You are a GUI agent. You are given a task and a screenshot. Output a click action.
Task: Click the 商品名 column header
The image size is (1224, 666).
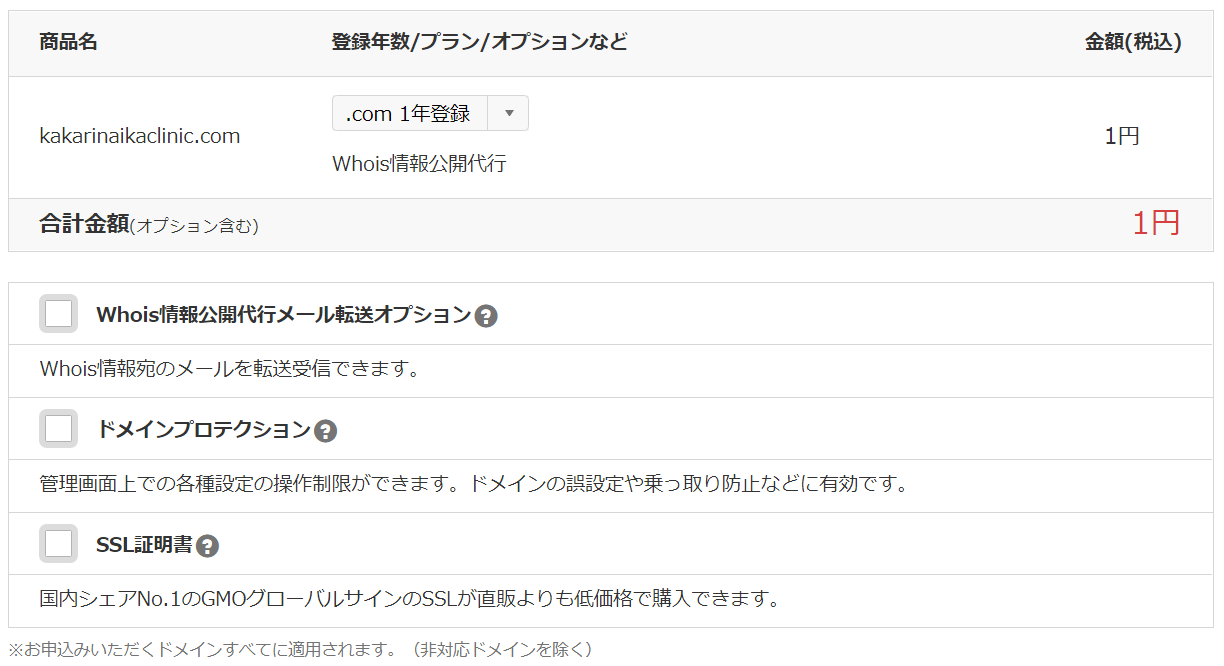click(68, 42)
